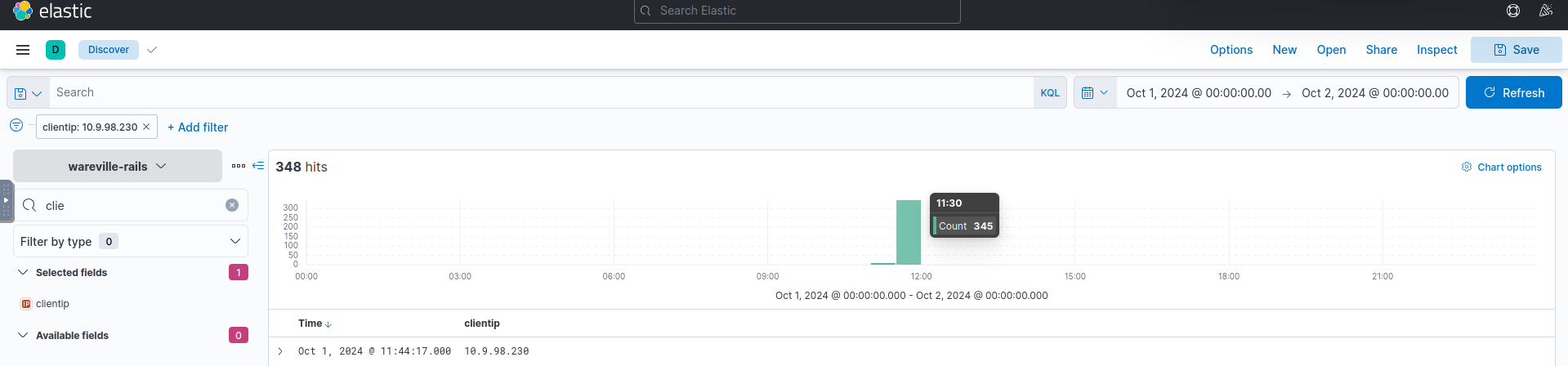Open the hamburger navigation menu
1568x366 pixels.
[x=23, y=50]
